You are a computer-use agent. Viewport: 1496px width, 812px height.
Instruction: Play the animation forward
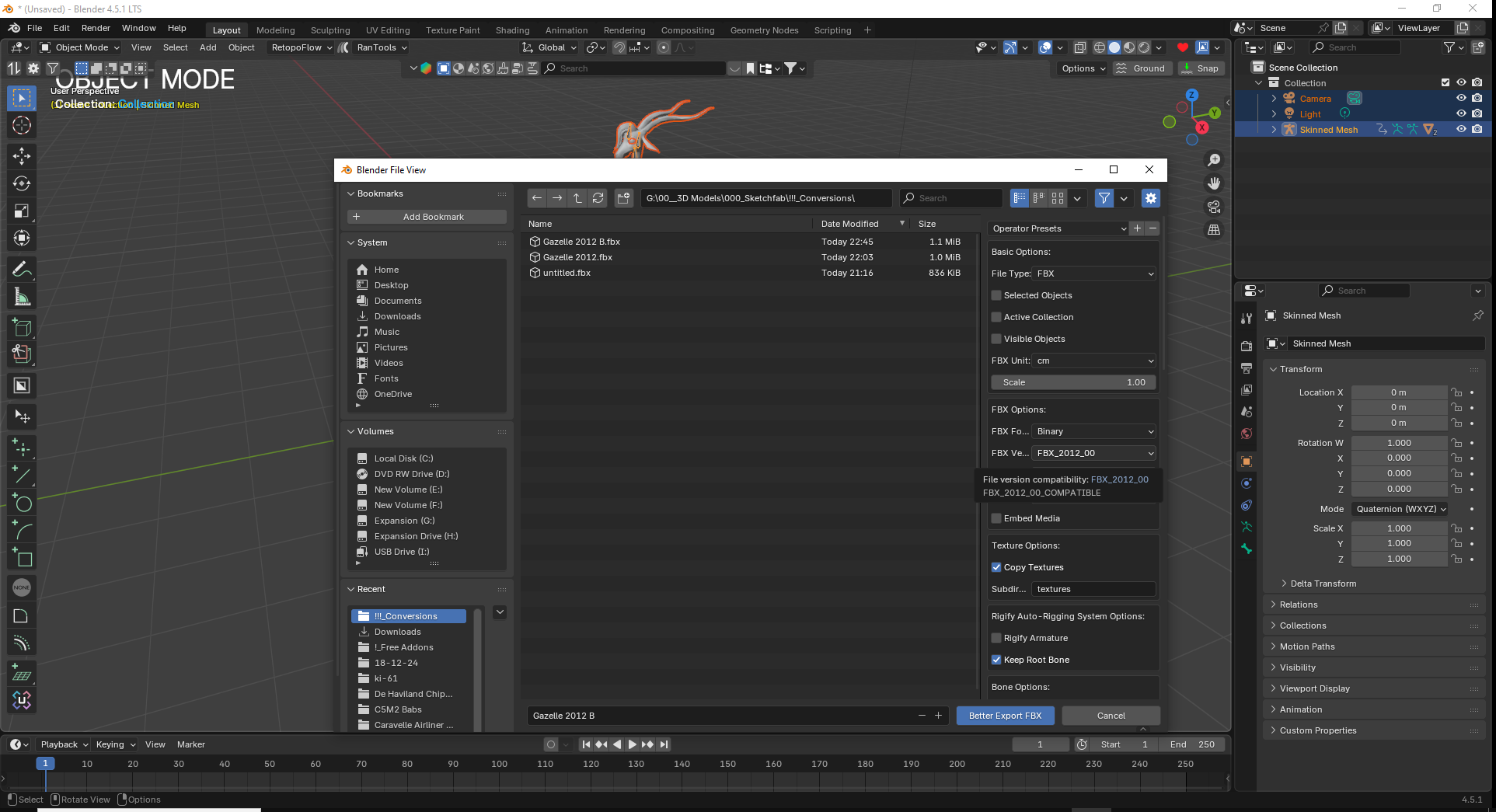[x=632, y=744]
